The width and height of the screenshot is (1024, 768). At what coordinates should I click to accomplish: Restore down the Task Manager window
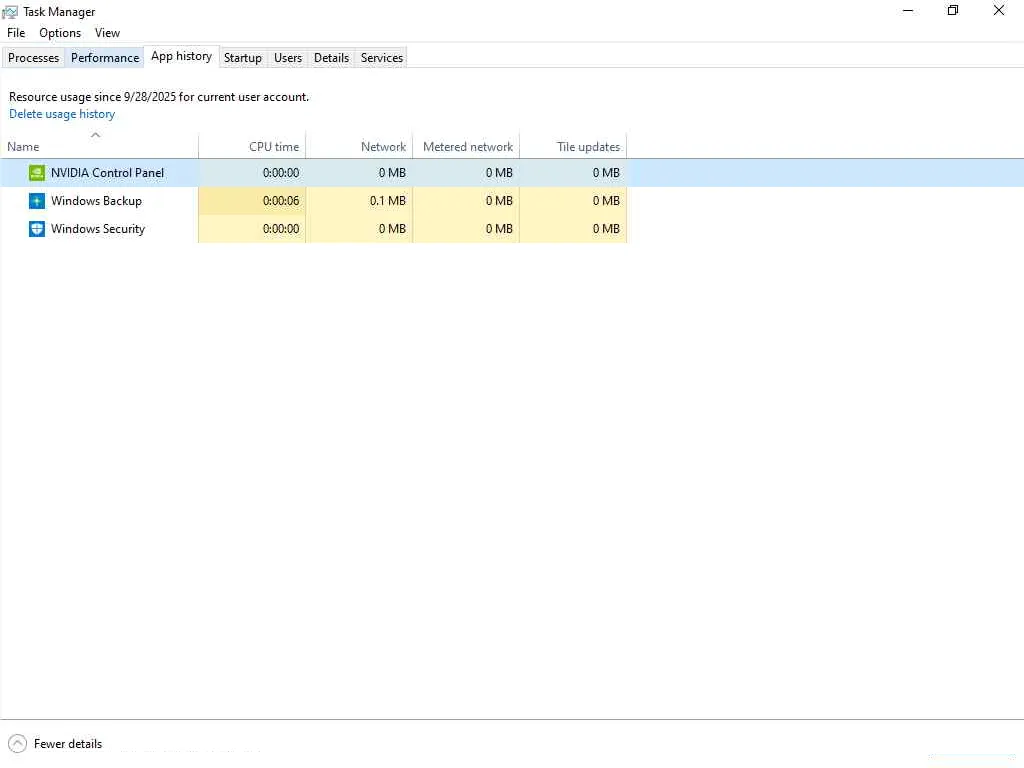pos(953,10)
